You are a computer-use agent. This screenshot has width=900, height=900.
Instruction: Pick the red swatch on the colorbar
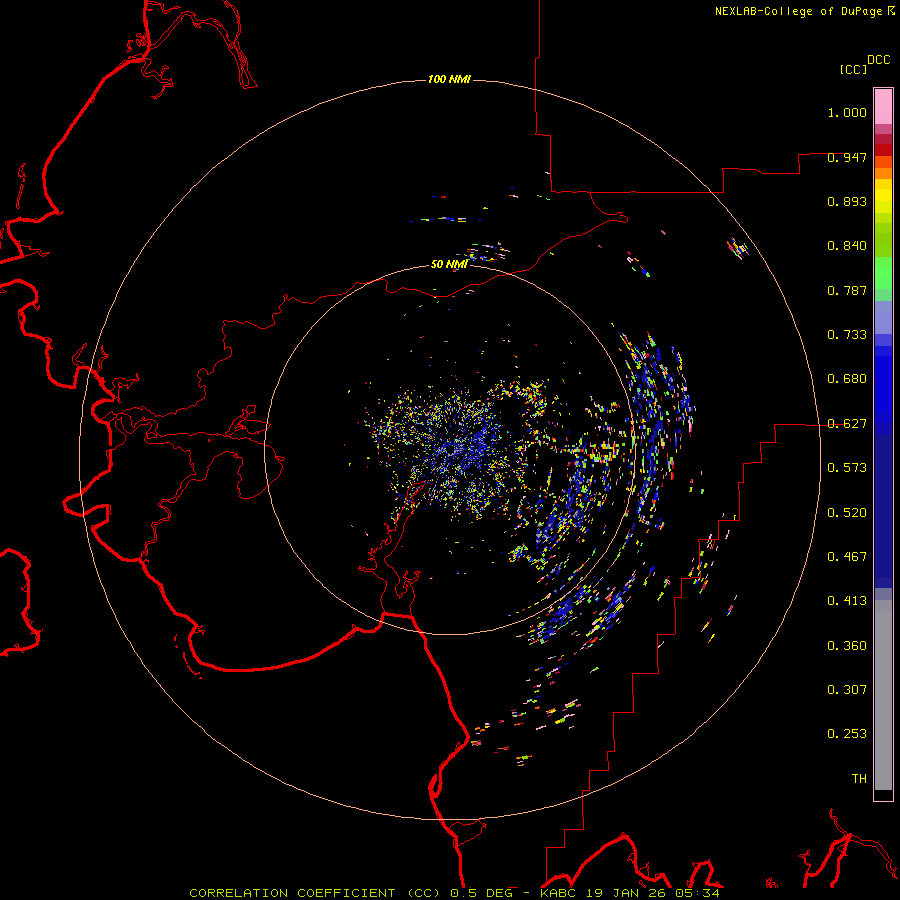883,150
